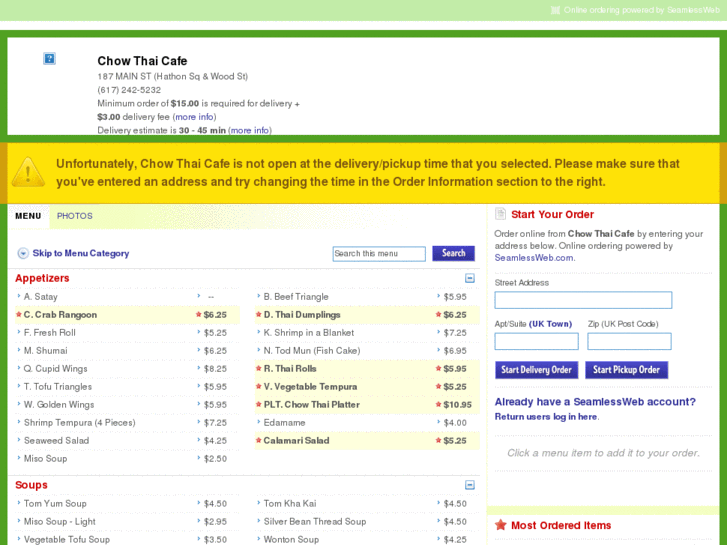Open the Skip to Menu Category dropdown
The image size is (727, 545).
click(x=73, y=253)
